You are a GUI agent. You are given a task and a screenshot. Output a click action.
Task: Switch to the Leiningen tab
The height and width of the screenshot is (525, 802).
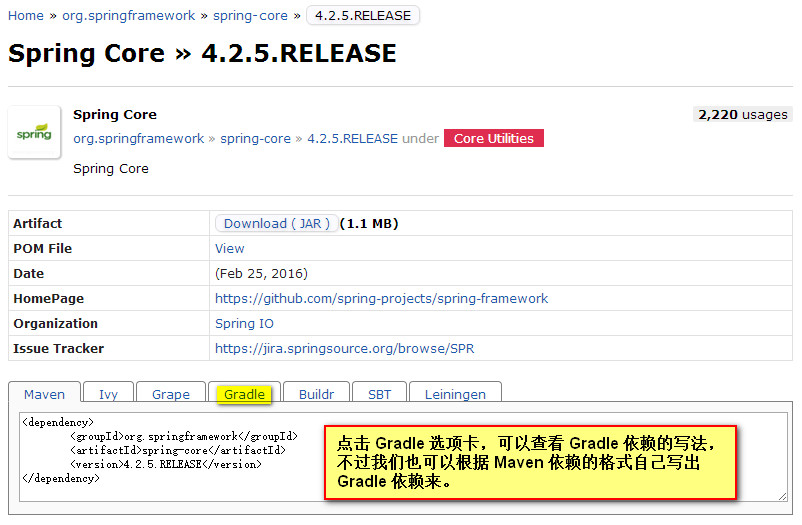click(x=455, y=393)
